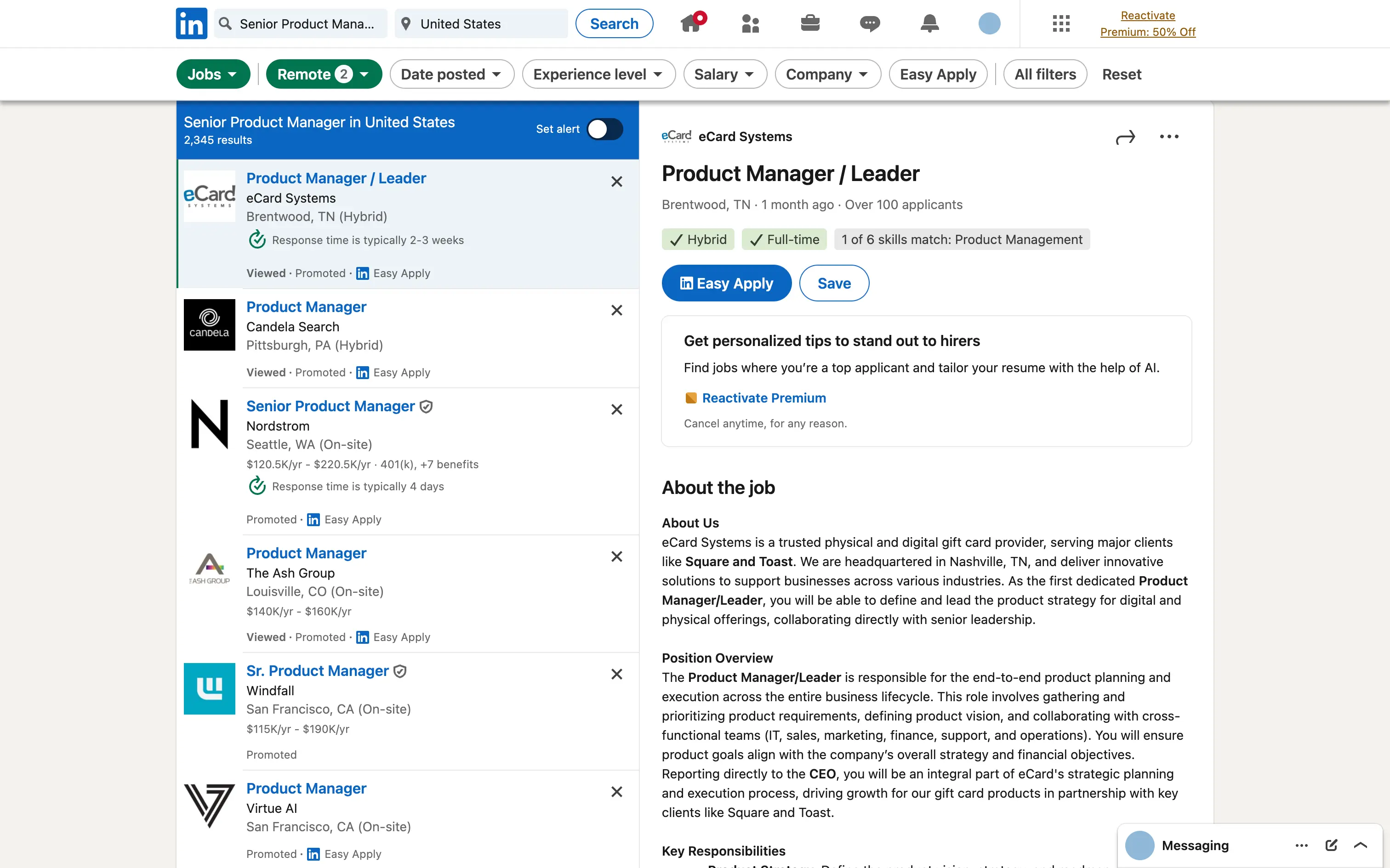Expand the Experience level dropdown filter
1390x868 pixels.
pos(596,73)
